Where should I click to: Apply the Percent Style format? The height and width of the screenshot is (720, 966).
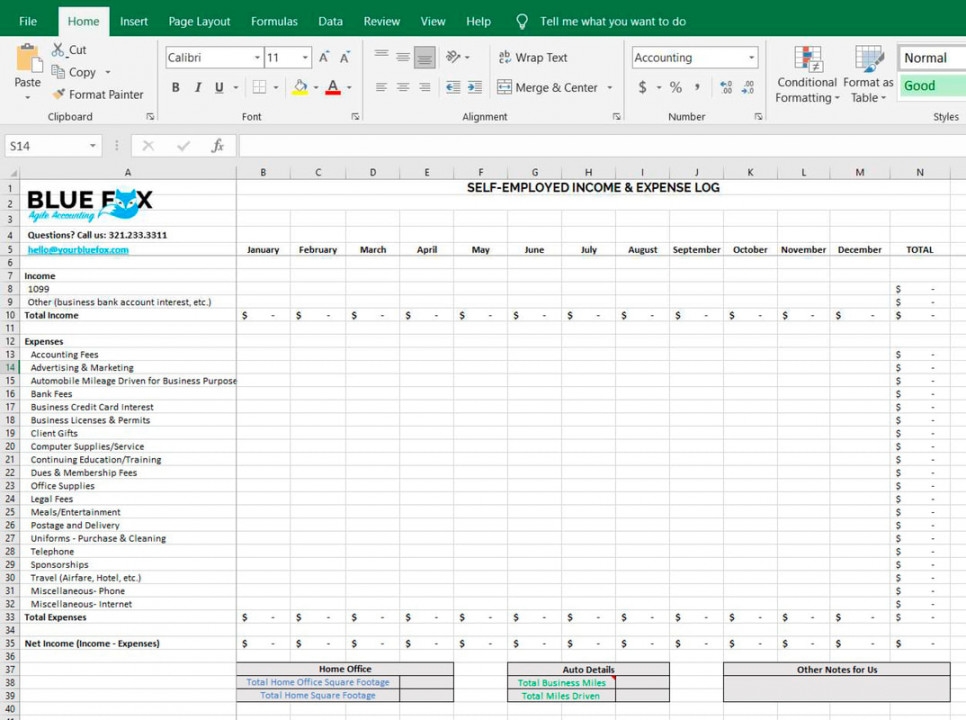tap(674, 88)
